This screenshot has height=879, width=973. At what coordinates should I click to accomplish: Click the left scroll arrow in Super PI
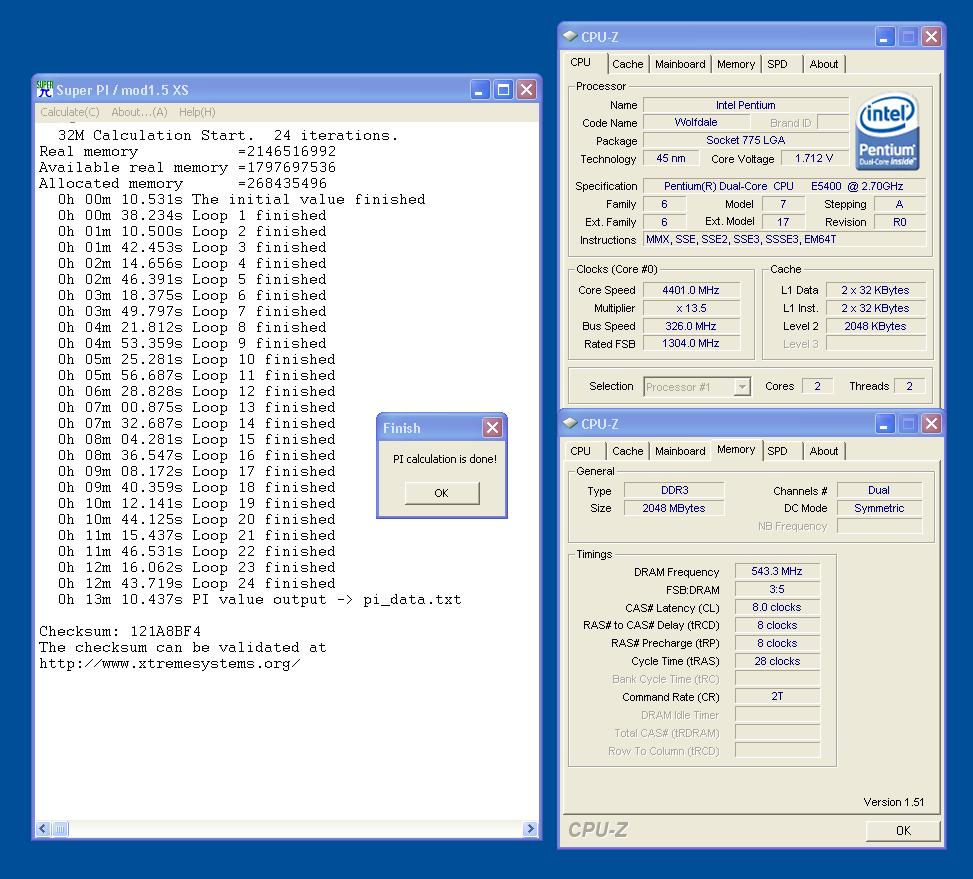(42, 829)
